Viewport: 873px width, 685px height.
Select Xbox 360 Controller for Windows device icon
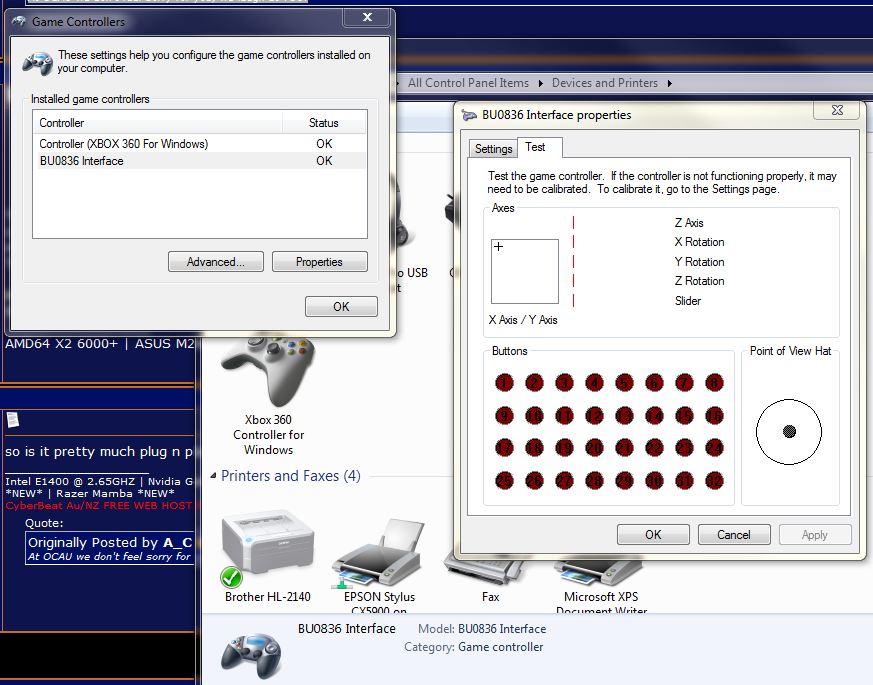click(x=268, y=372)
